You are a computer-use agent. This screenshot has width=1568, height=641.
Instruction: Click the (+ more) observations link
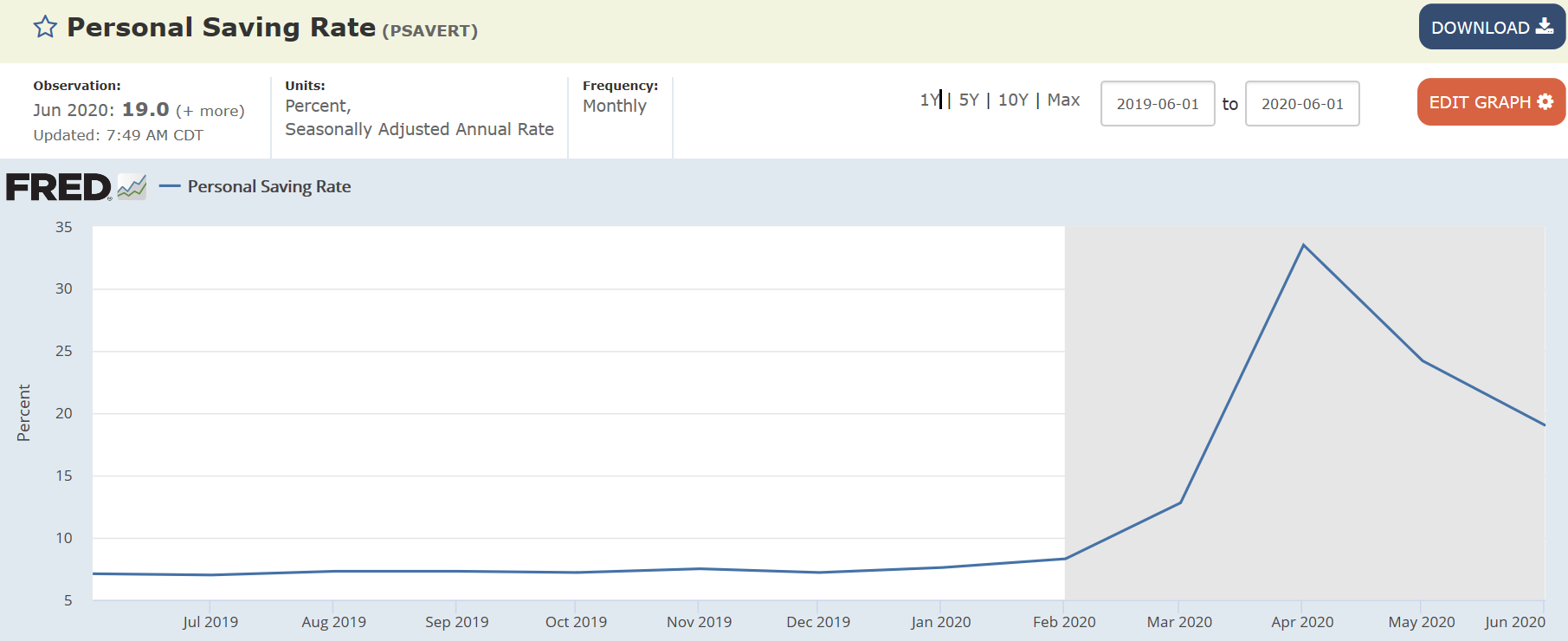(x=210, y=111)
